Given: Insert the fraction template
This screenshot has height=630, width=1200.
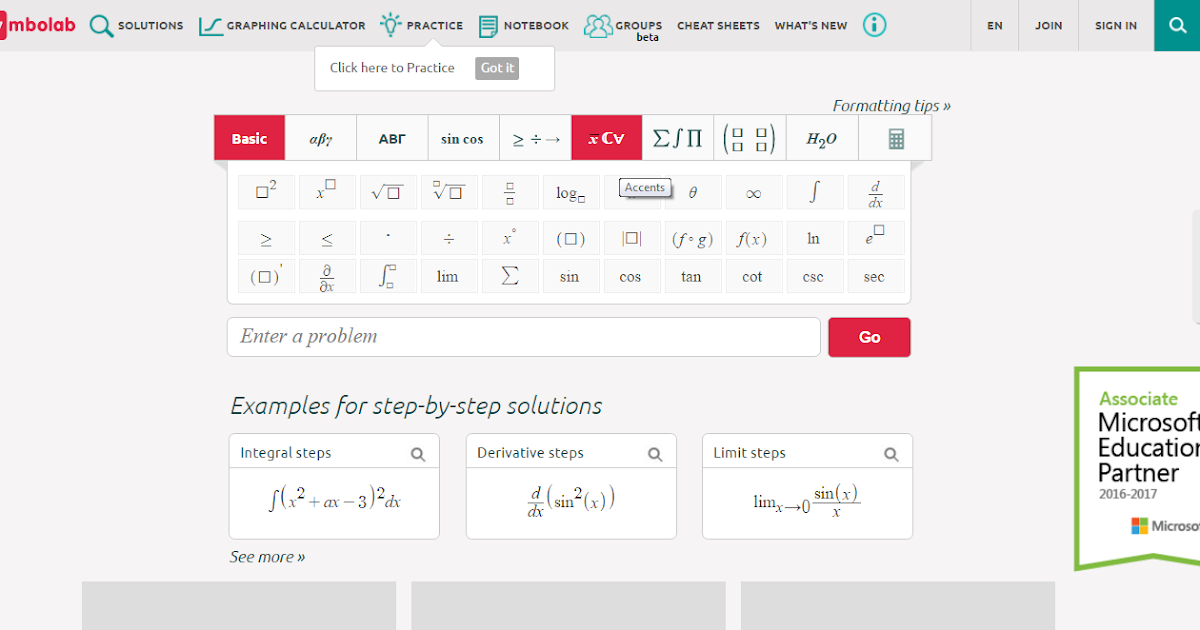Looking at the screenshot, I should point(510,191).
